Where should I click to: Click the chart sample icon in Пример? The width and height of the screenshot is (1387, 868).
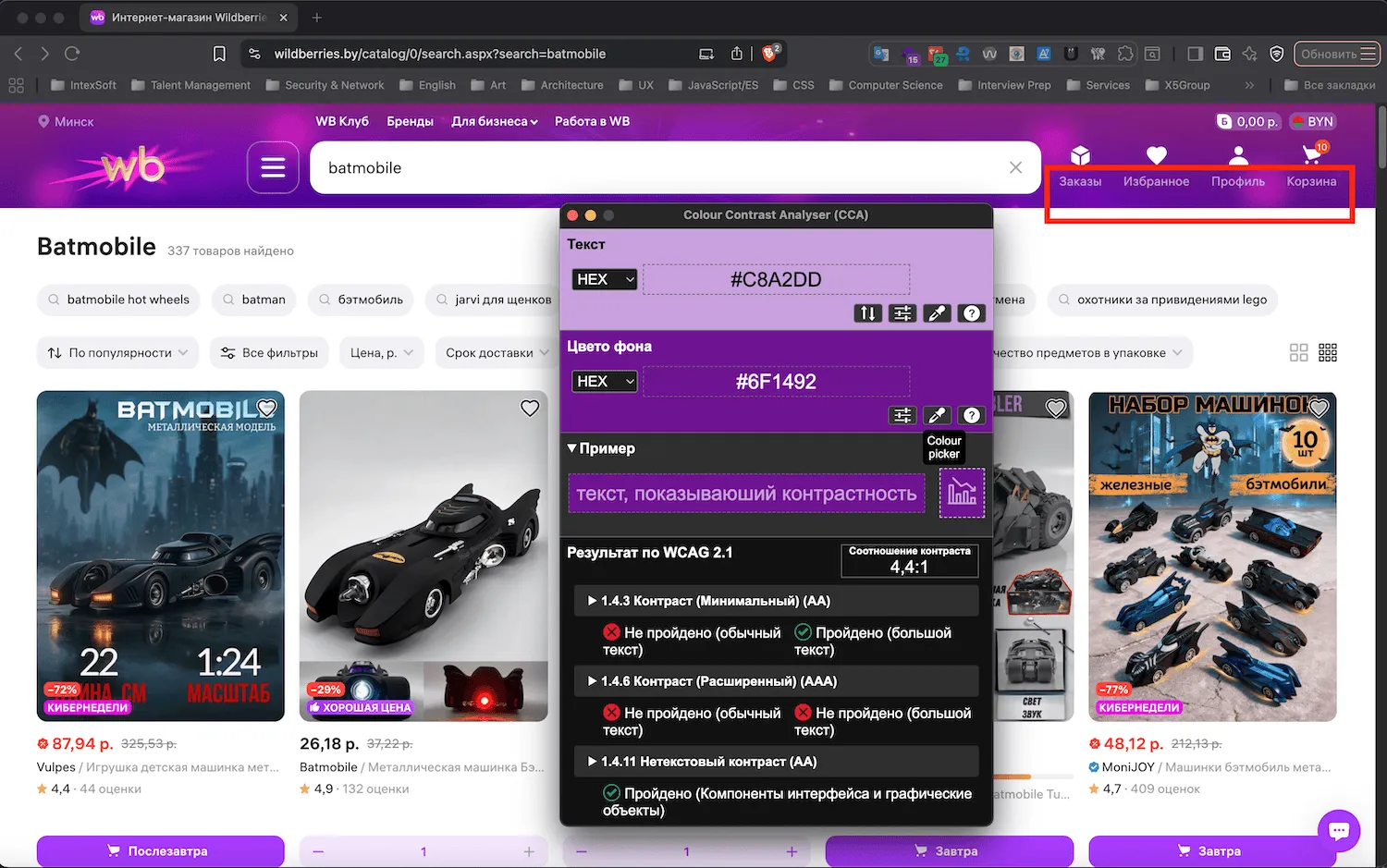pos(962,493)
